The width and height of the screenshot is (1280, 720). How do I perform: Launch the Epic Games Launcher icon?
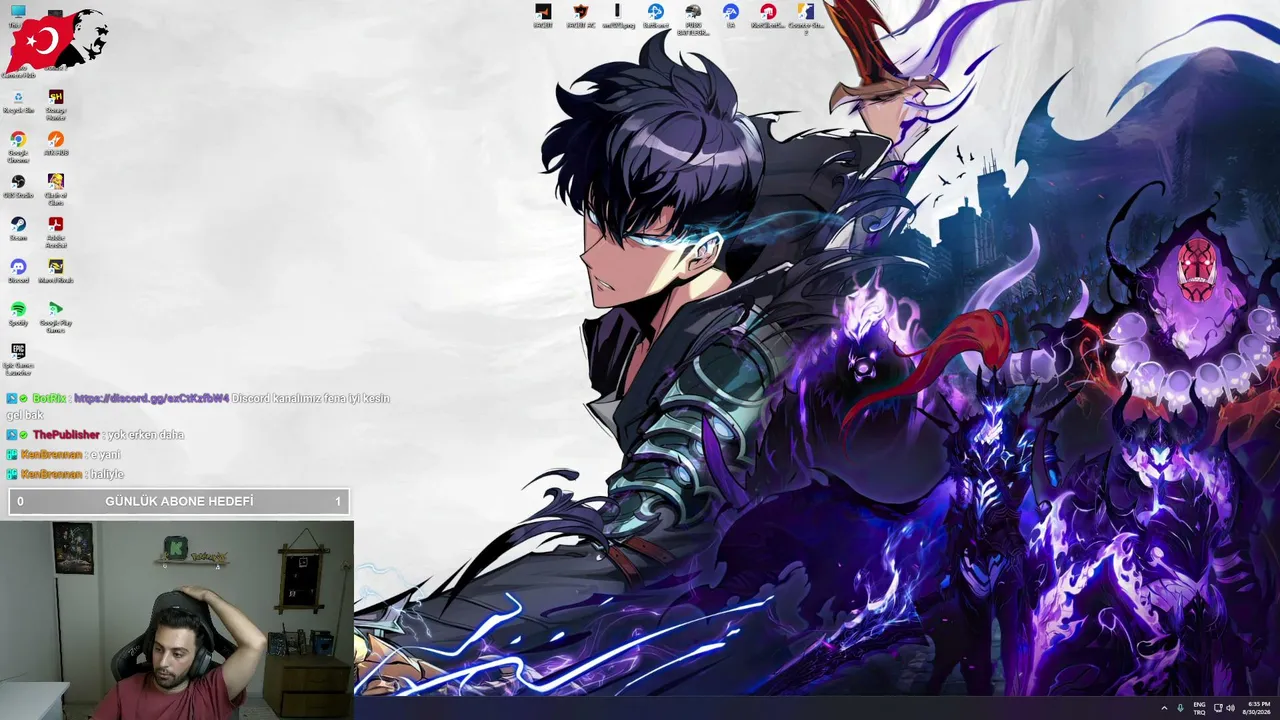click(18, 360)
